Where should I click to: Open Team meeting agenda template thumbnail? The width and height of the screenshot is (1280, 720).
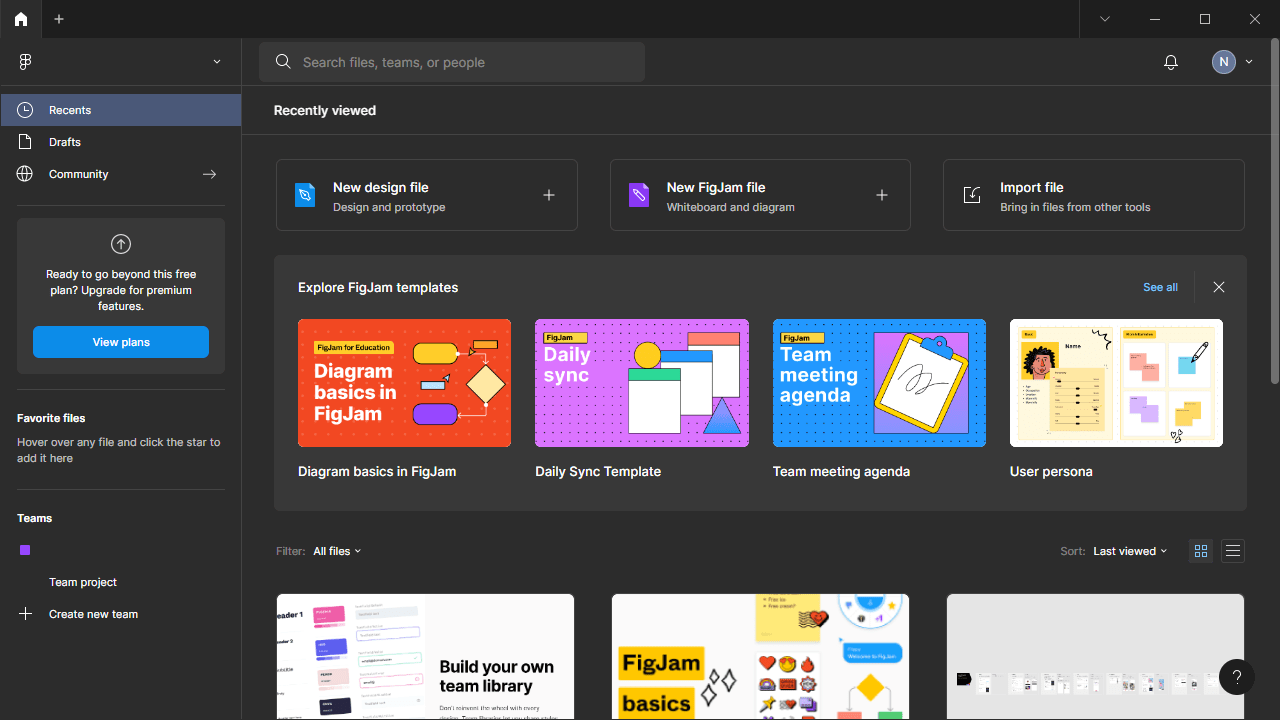point(879,383)
